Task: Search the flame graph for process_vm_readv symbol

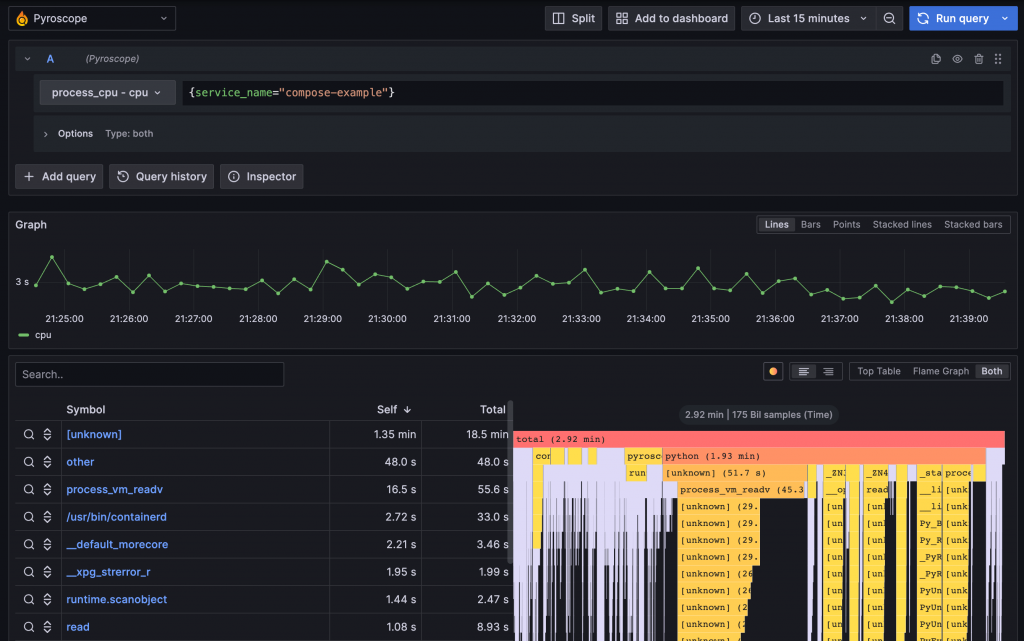Action: click(31, 489)
